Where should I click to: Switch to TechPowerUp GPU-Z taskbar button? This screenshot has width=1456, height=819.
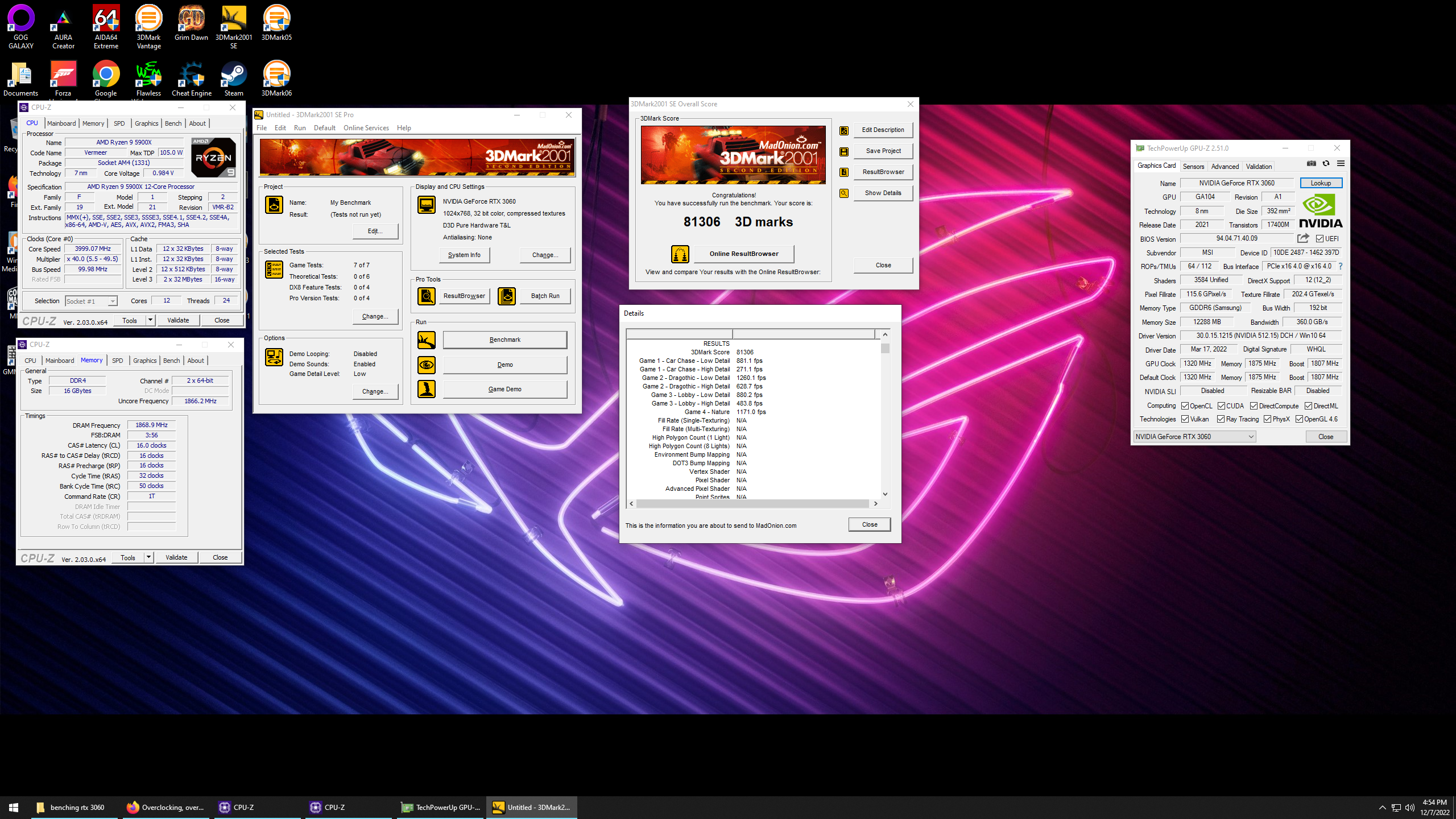tap(440, 808)
